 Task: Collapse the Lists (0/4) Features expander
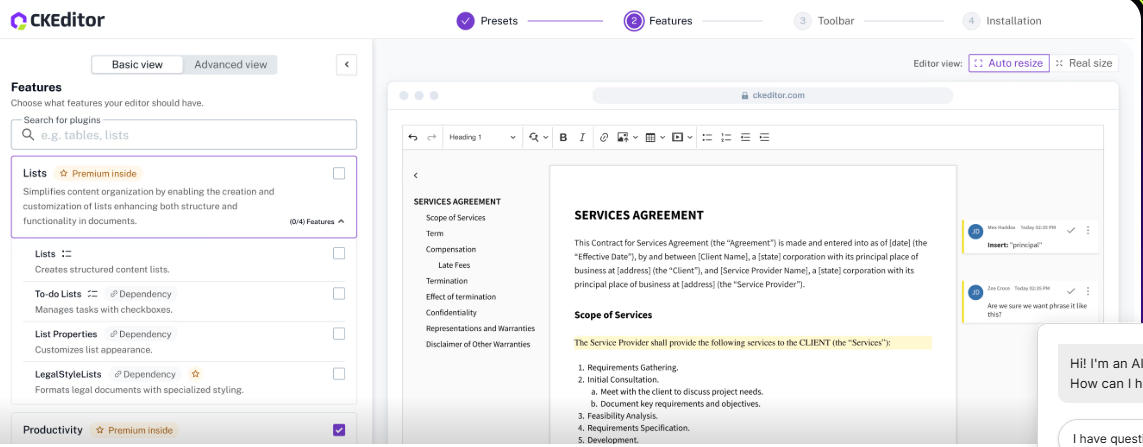tap(317, 221)
